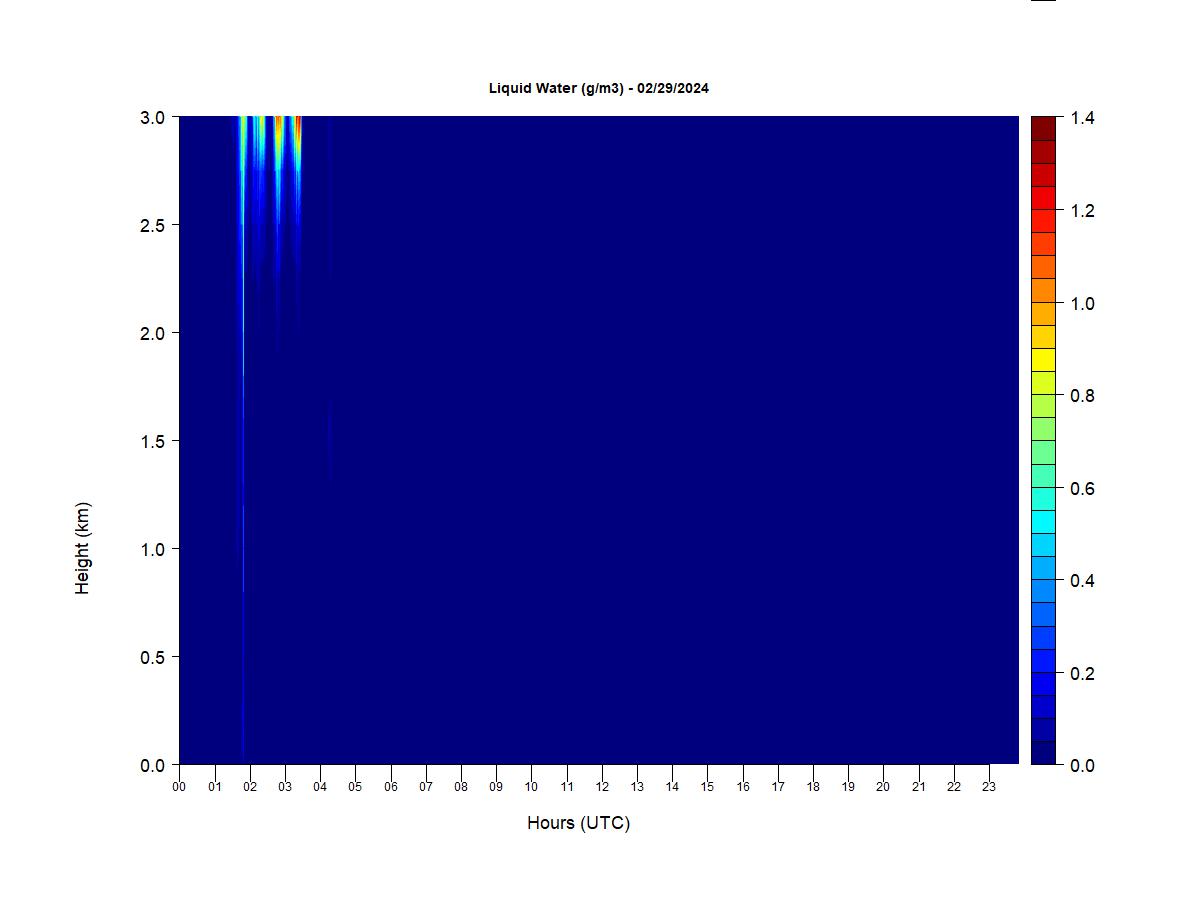Click hour tick label '11'
Viewport: 1200px width, 900px height.
pos(567,787)
